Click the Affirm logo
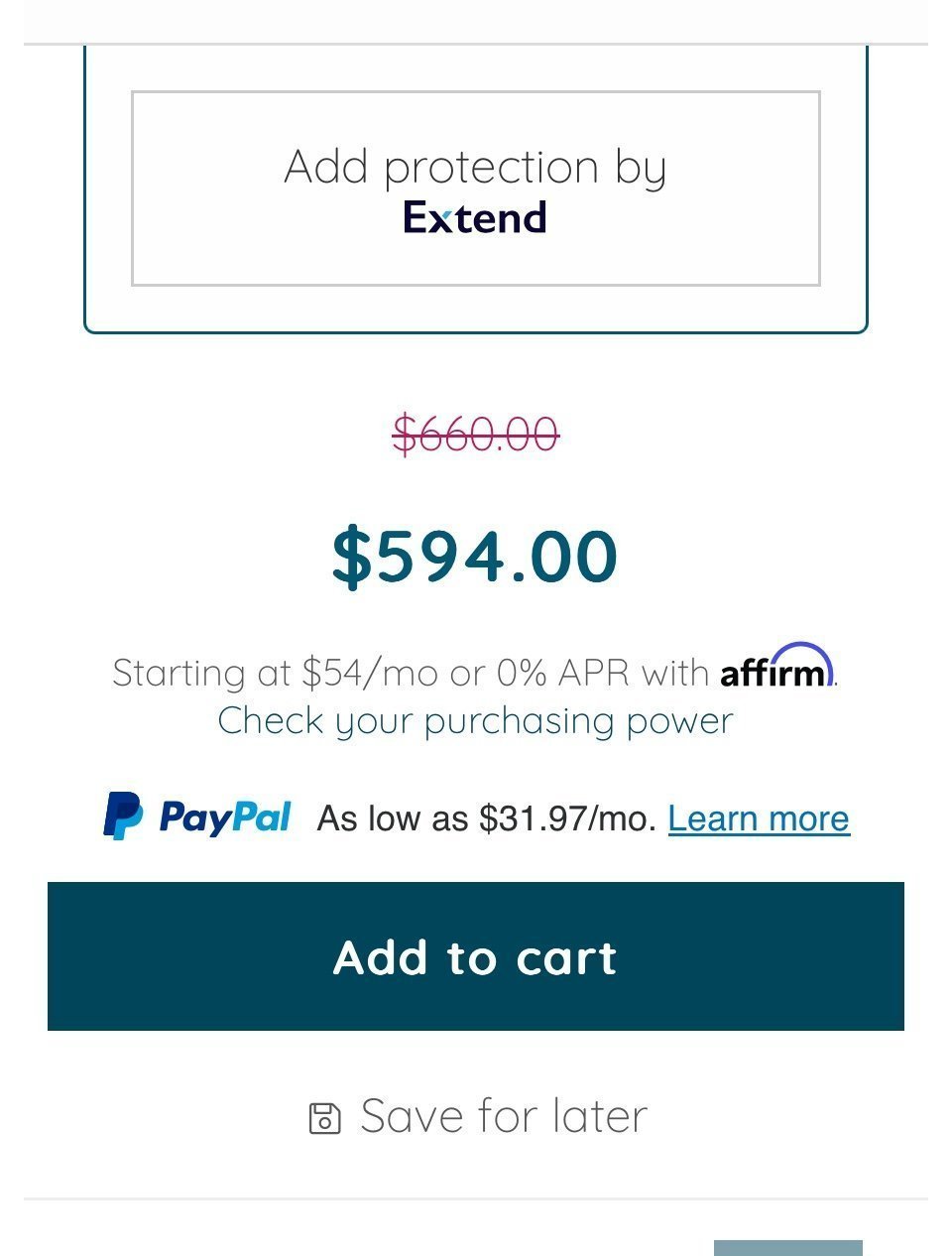 [776, 666]
